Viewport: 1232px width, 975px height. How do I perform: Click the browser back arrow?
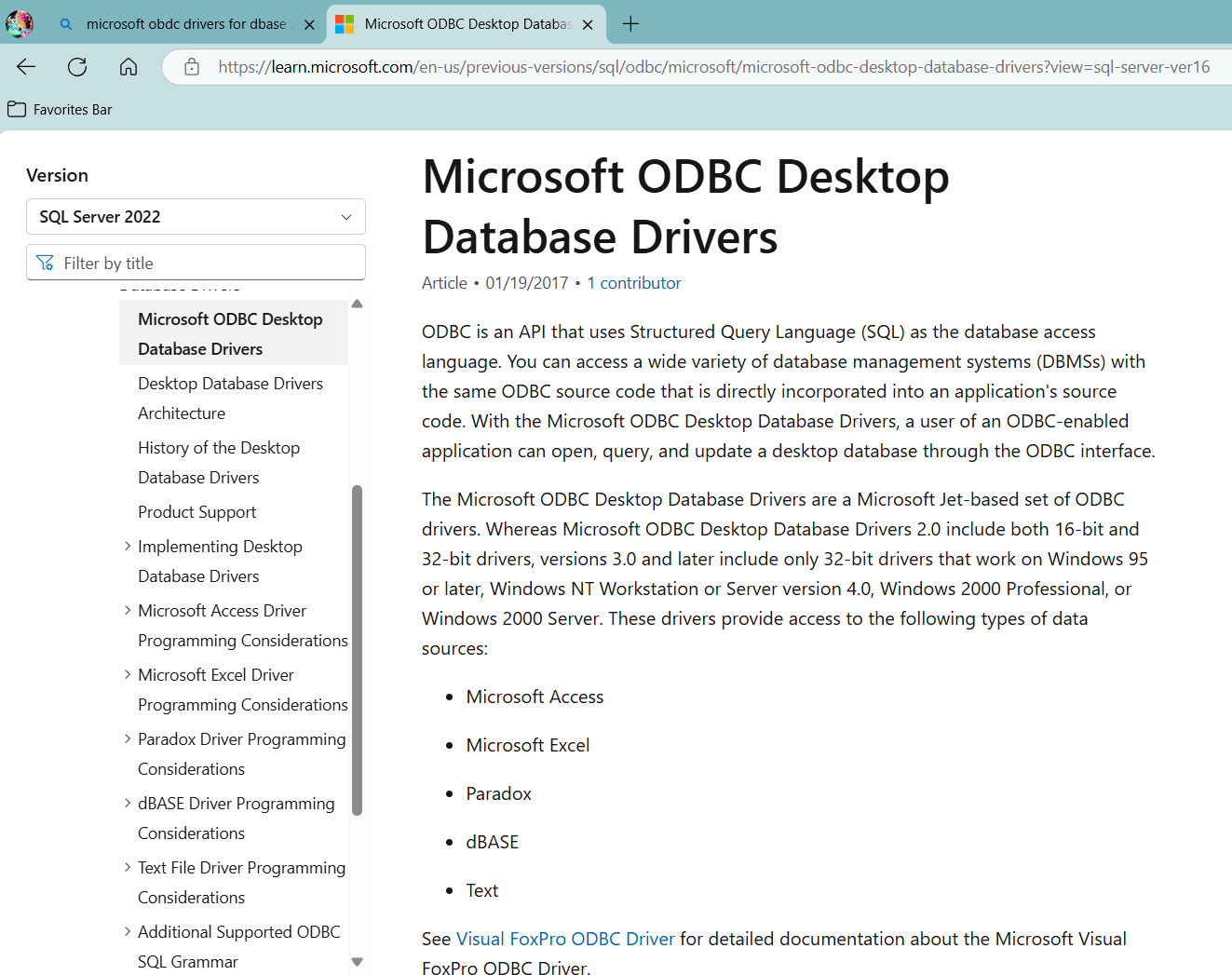(26, 66)
